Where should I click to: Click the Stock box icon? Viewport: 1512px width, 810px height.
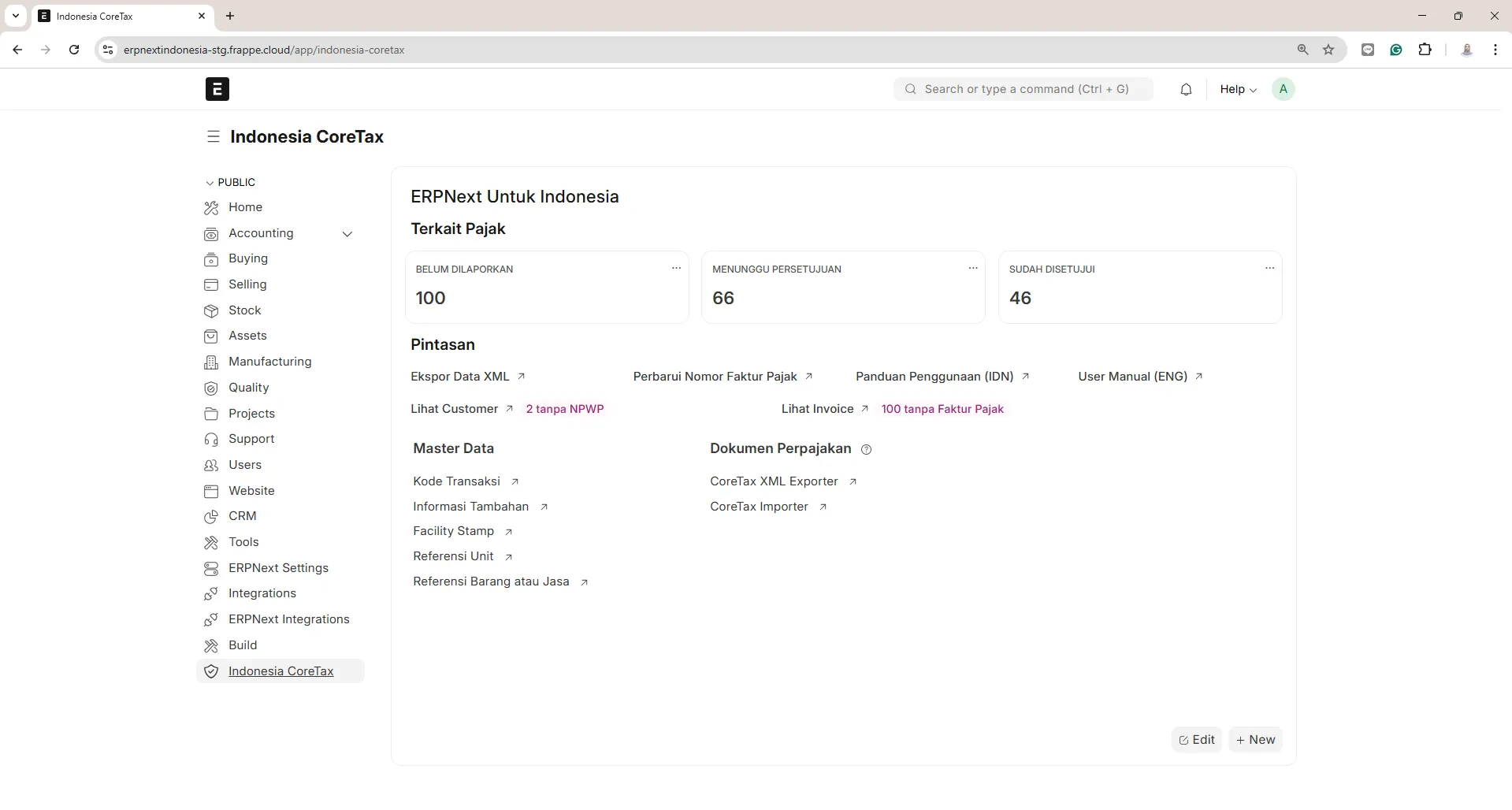(x=211, y=311)
